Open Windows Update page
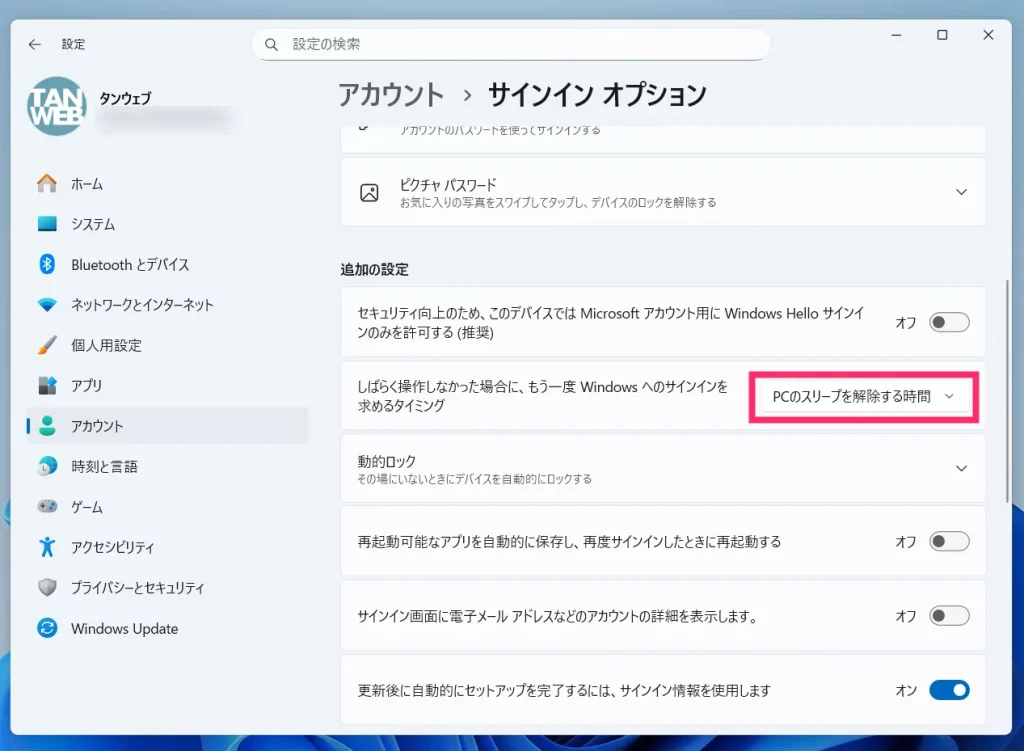Screen dimensions: 1024x751 167,628
